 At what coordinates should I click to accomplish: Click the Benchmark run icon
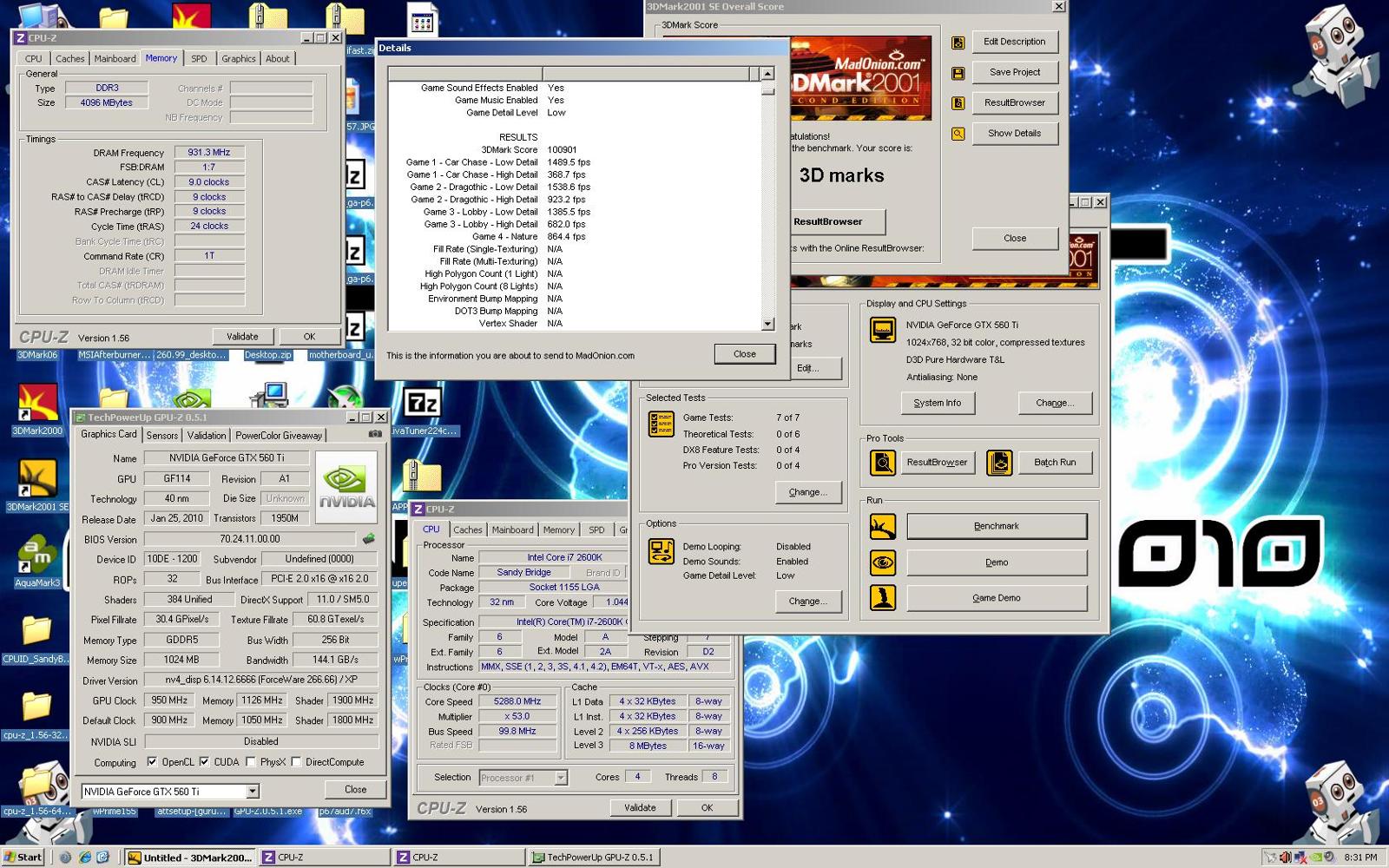tap(883, 526)
